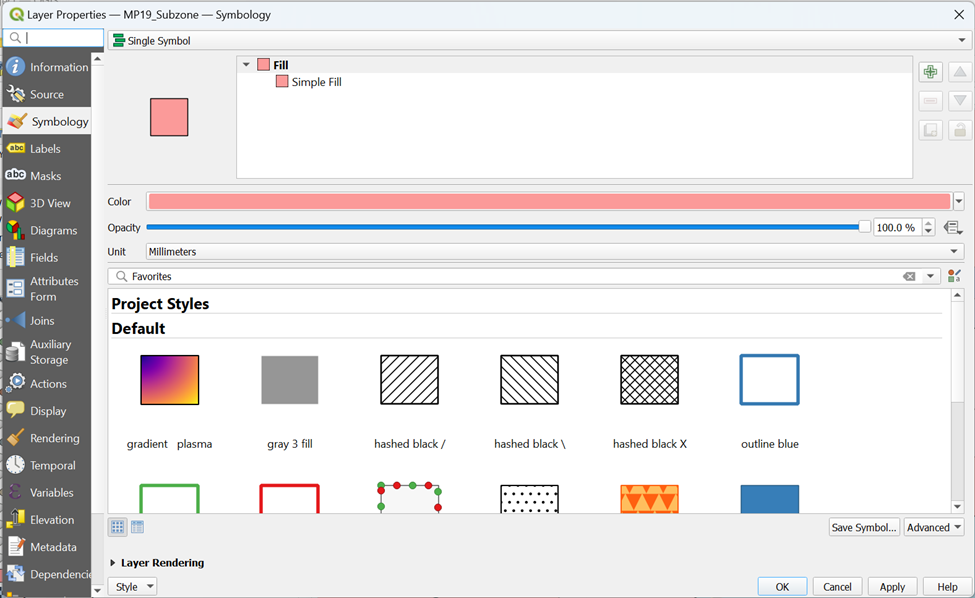The height and width of the screenshot is (598, 975).
Task: Move symbol layer up with arrow button
Action: [x=959, y=72]
